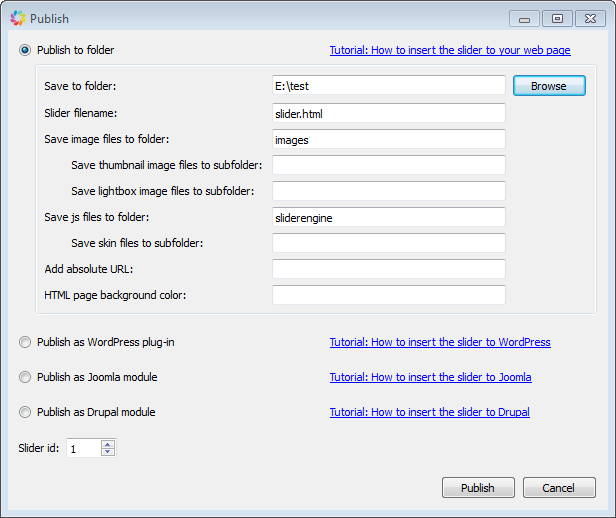The width and height of the screenshot is (616, 518).
Task: Open the Joomla slider tutorial link
Action: 431,377
